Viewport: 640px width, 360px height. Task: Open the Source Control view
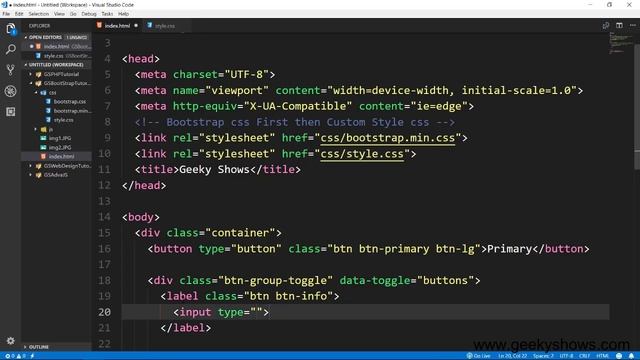tap(11, 70)
